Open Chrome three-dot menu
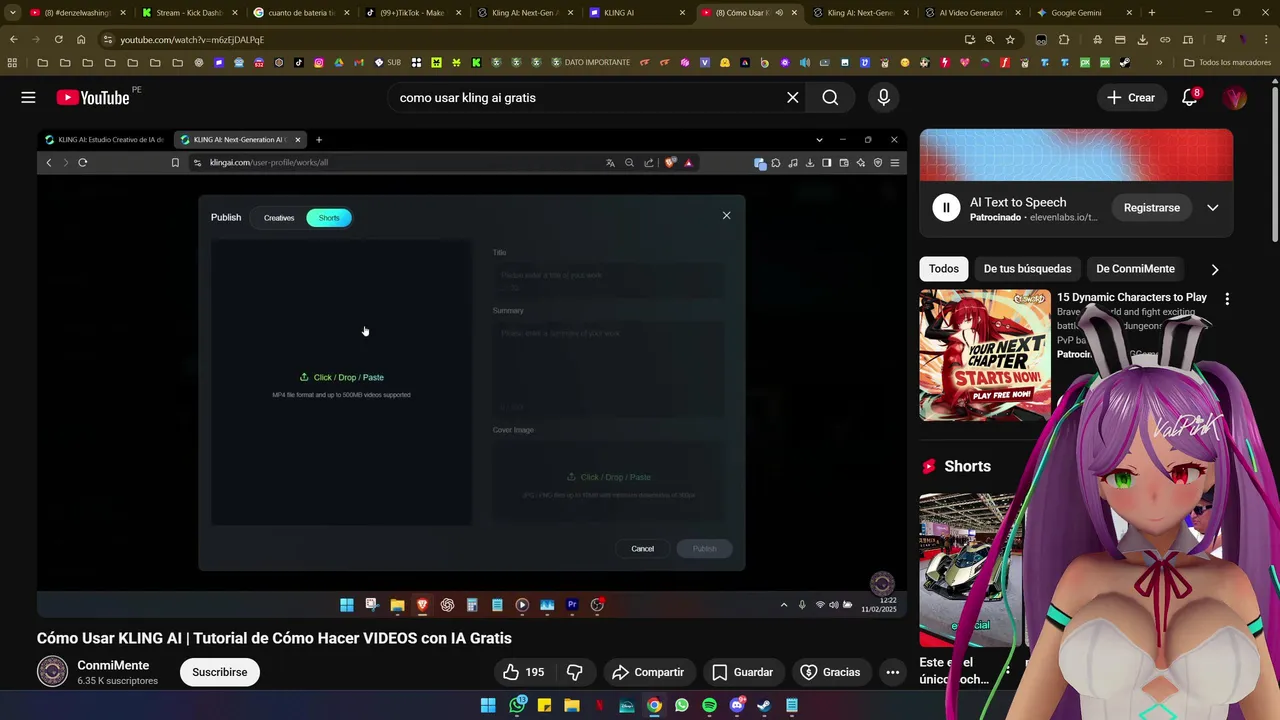The height and width of the screenshot is (720, 1280). click(x=1265, y=39)
